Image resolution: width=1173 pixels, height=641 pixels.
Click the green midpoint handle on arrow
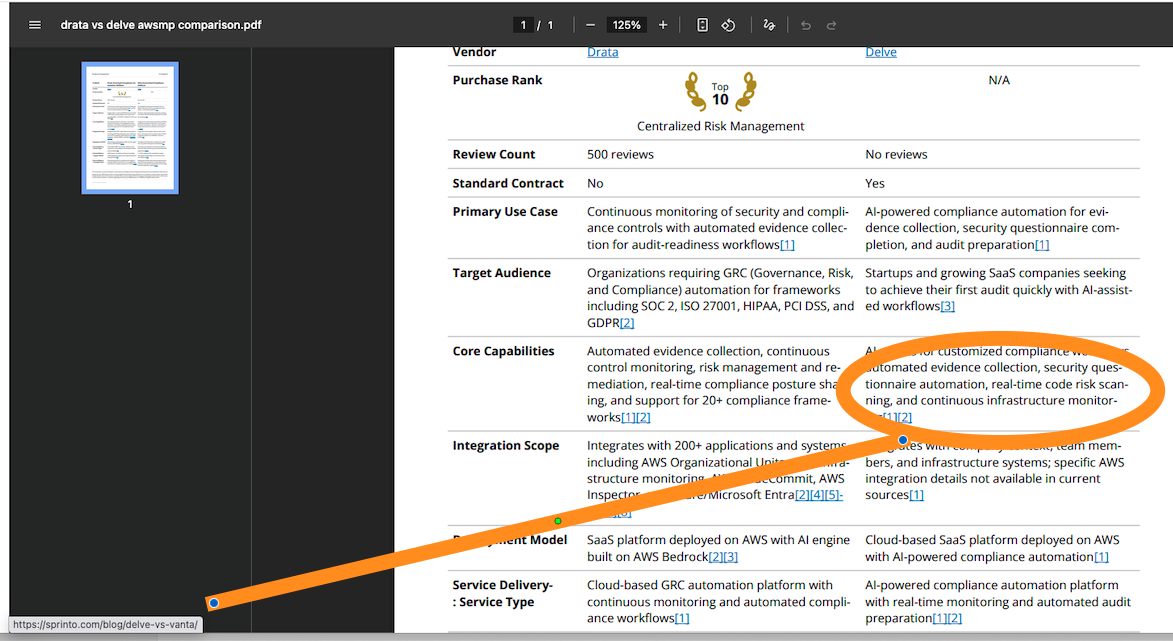tap(558, 521)
